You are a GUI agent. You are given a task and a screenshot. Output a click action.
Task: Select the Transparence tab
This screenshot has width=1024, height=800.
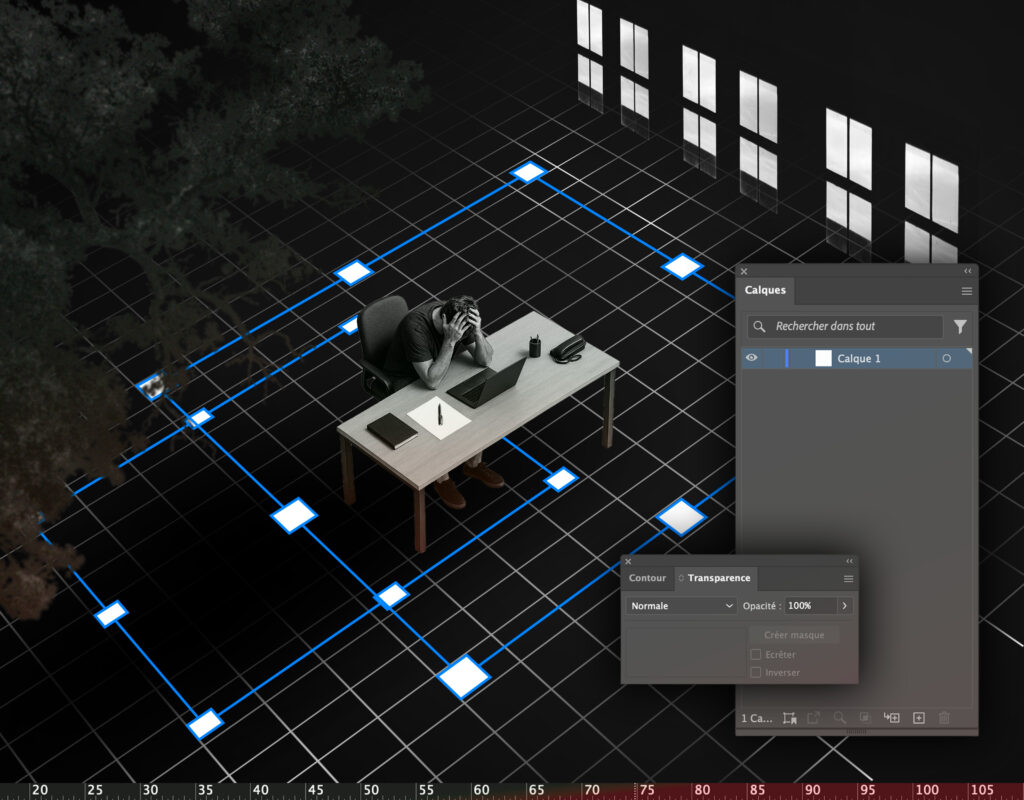(718, 578)
